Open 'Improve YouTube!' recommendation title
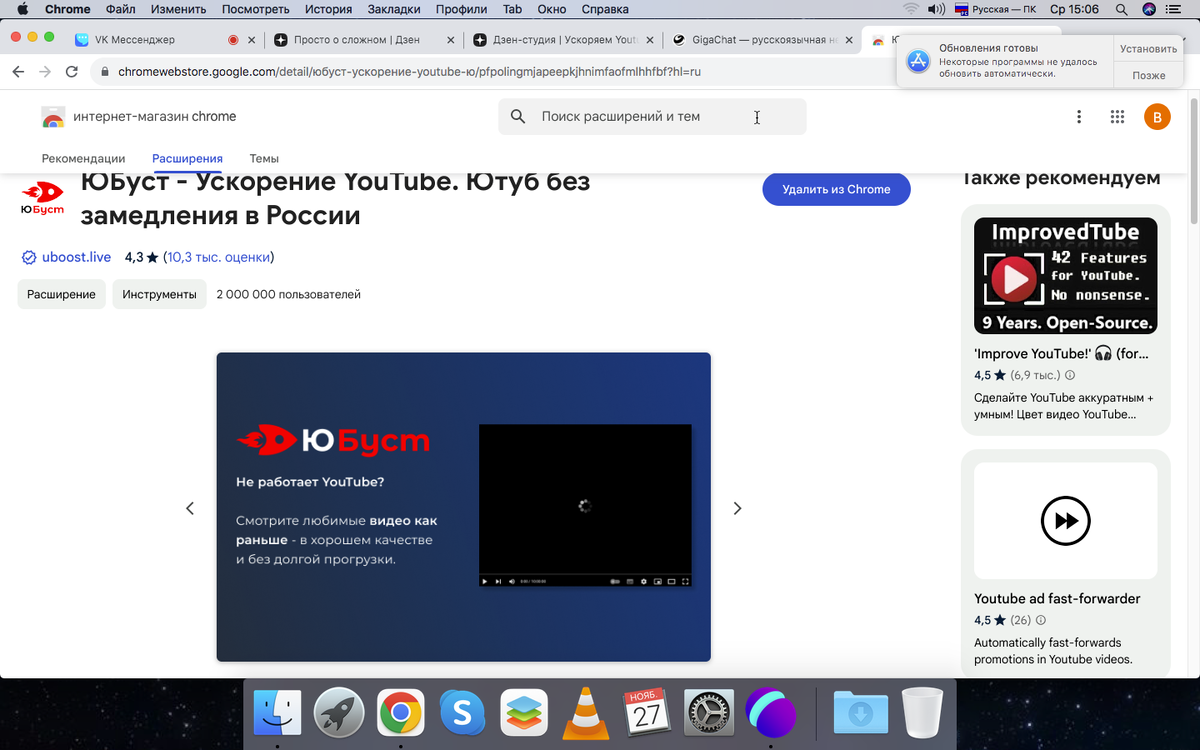 point(1061,353)
